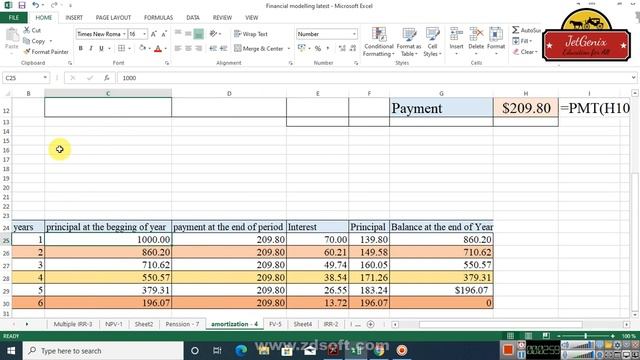Click the Clear button in Editing

point(525,52)
